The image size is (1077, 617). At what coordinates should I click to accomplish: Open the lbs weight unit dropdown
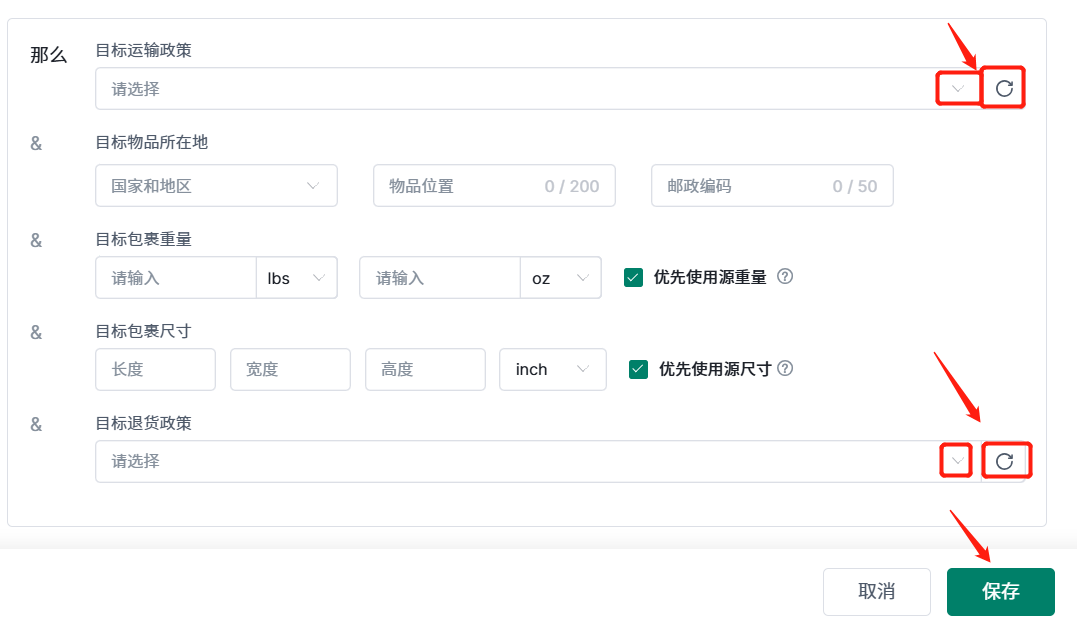pos(296,278)
